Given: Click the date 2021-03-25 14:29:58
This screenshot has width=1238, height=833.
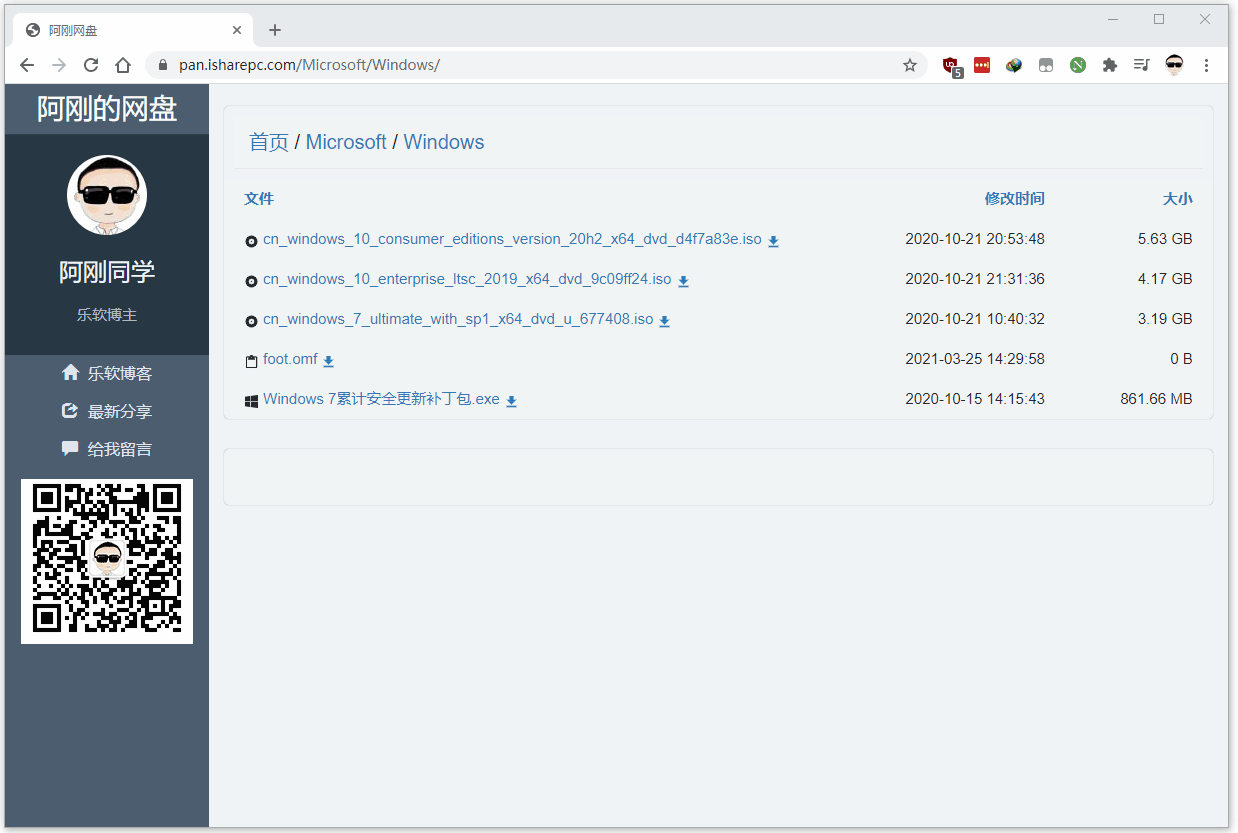Looking at the screenshot, I should (x=975, y=359).
